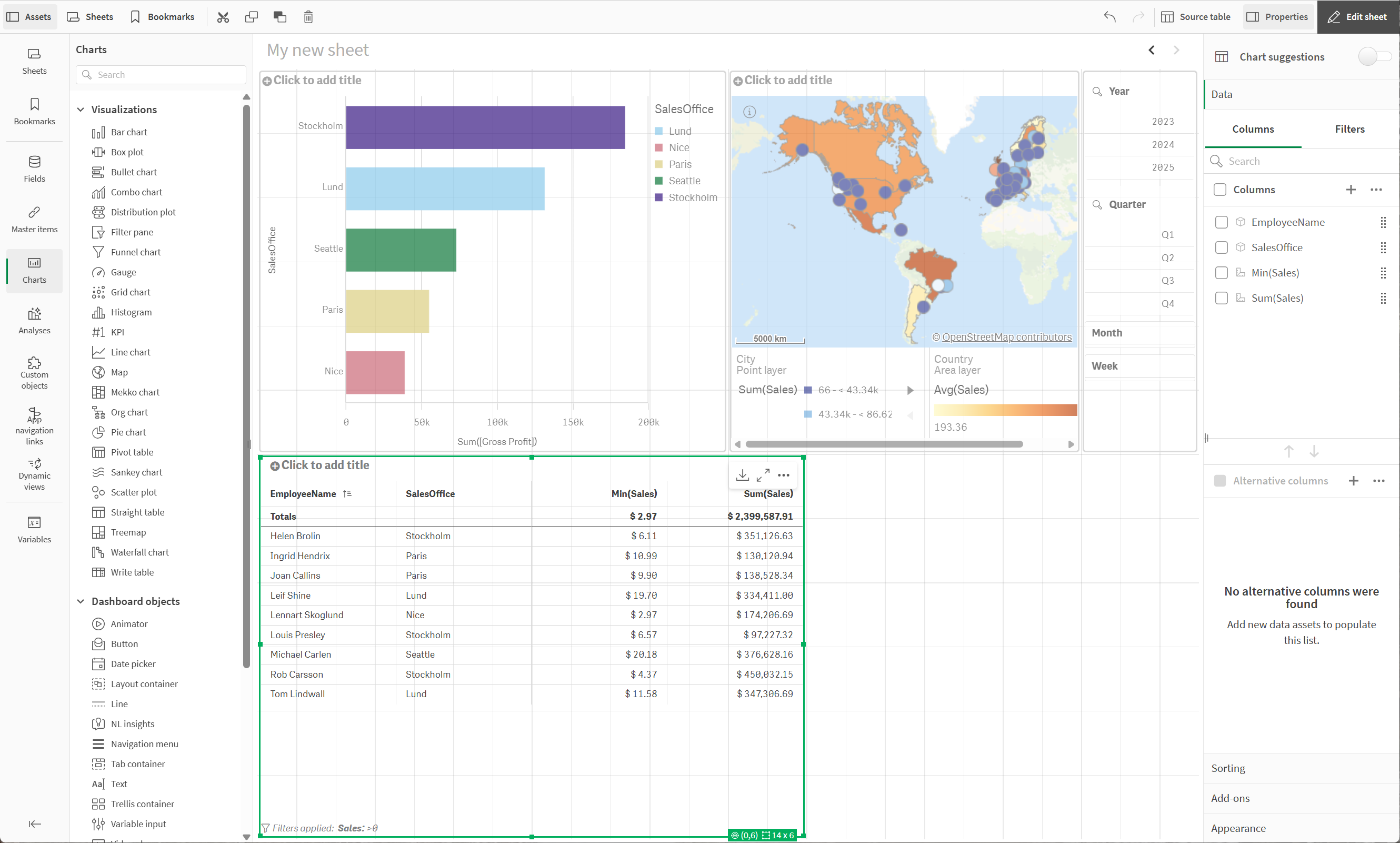Click the charts search field
This screenshot has height=843, width=1400.
161,74
